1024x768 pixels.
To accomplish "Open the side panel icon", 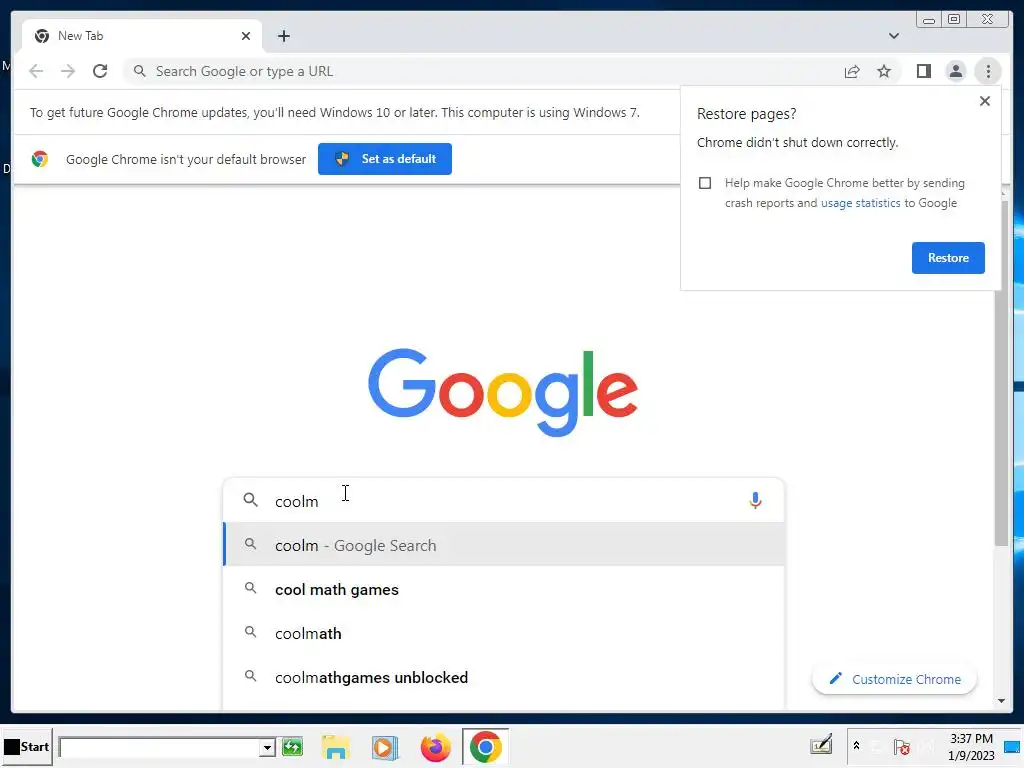I will [923, 71].
